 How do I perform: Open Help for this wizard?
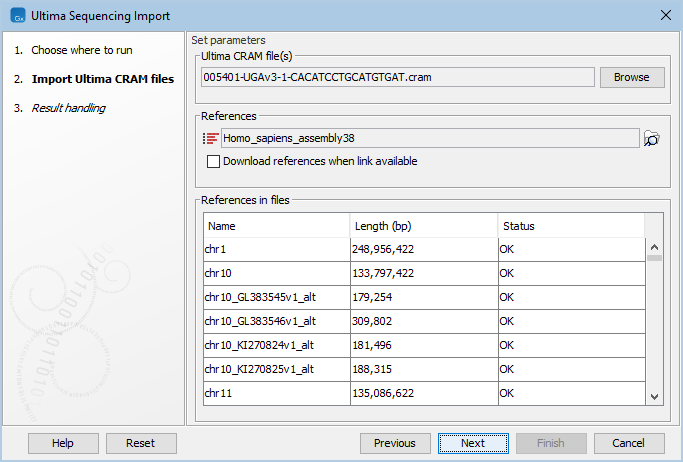[x=63, y=443]
